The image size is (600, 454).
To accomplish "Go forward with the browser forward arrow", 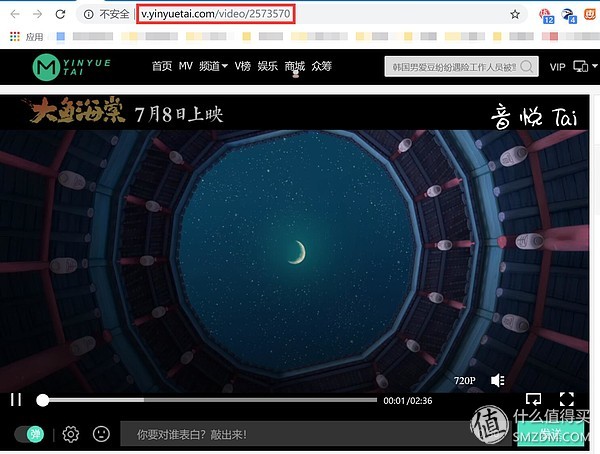I will 38,14.
